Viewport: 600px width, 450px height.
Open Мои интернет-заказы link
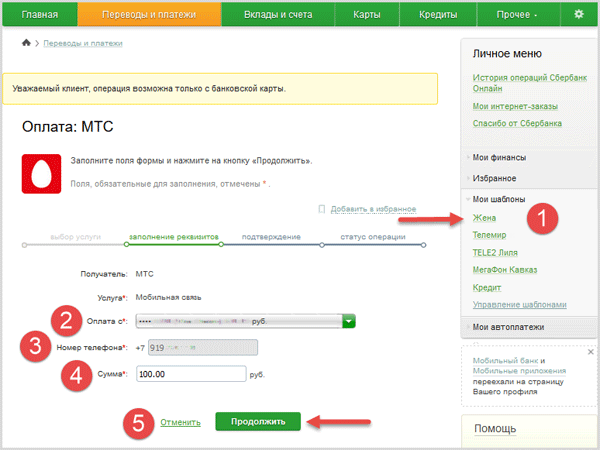pyautogui.click(x=515, y=106)
